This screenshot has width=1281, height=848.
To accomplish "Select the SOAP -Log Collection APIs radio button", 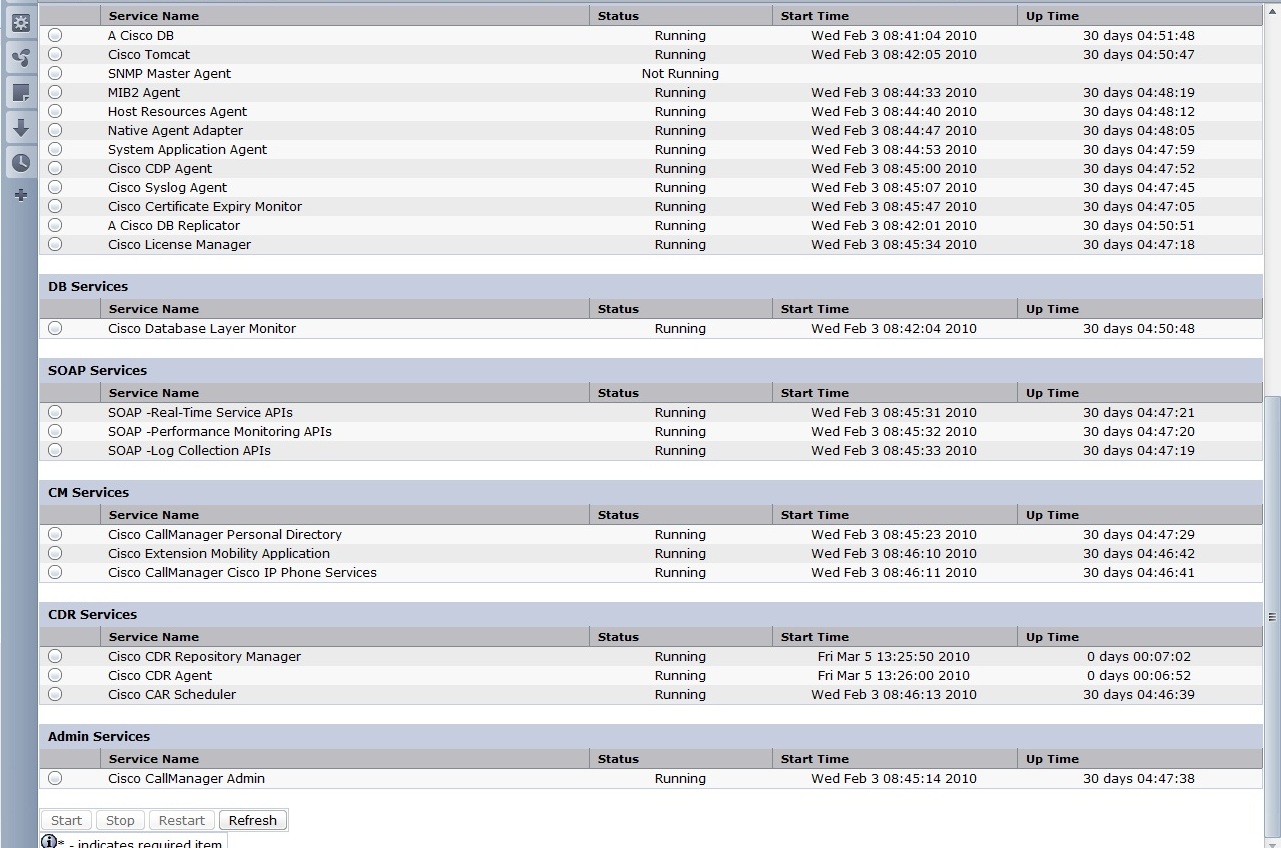I will tap(55, 450).
